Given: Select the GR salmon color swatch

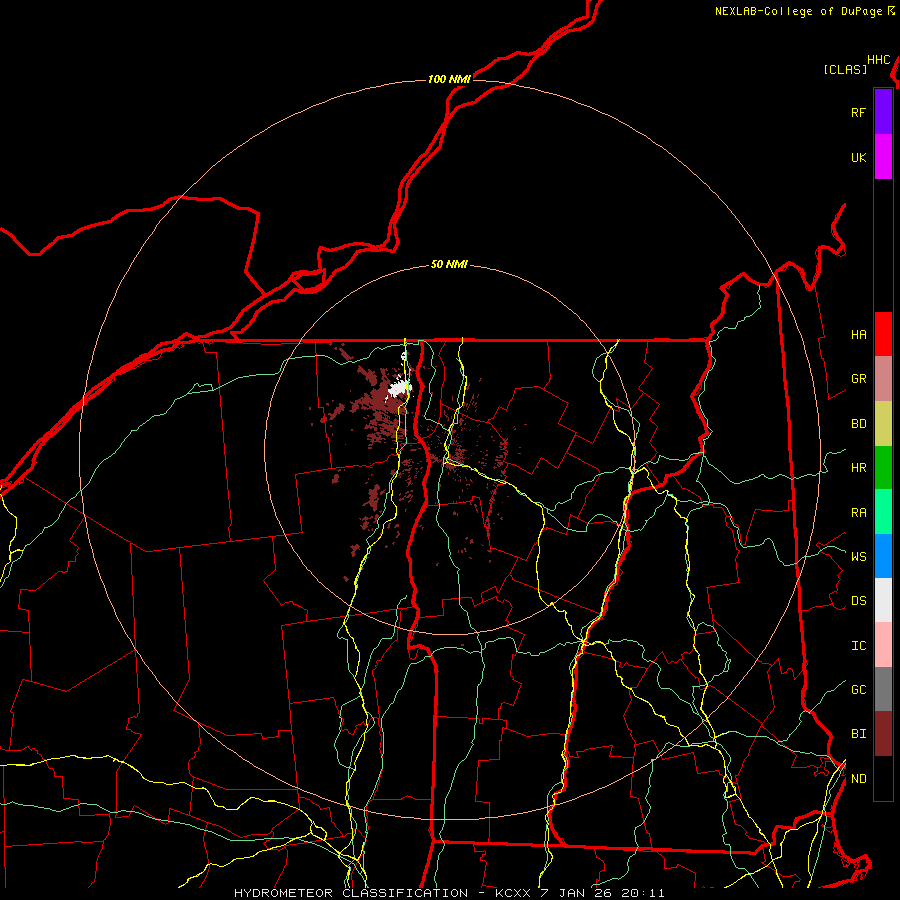Looking at the screenshot, I should (883, 378).
